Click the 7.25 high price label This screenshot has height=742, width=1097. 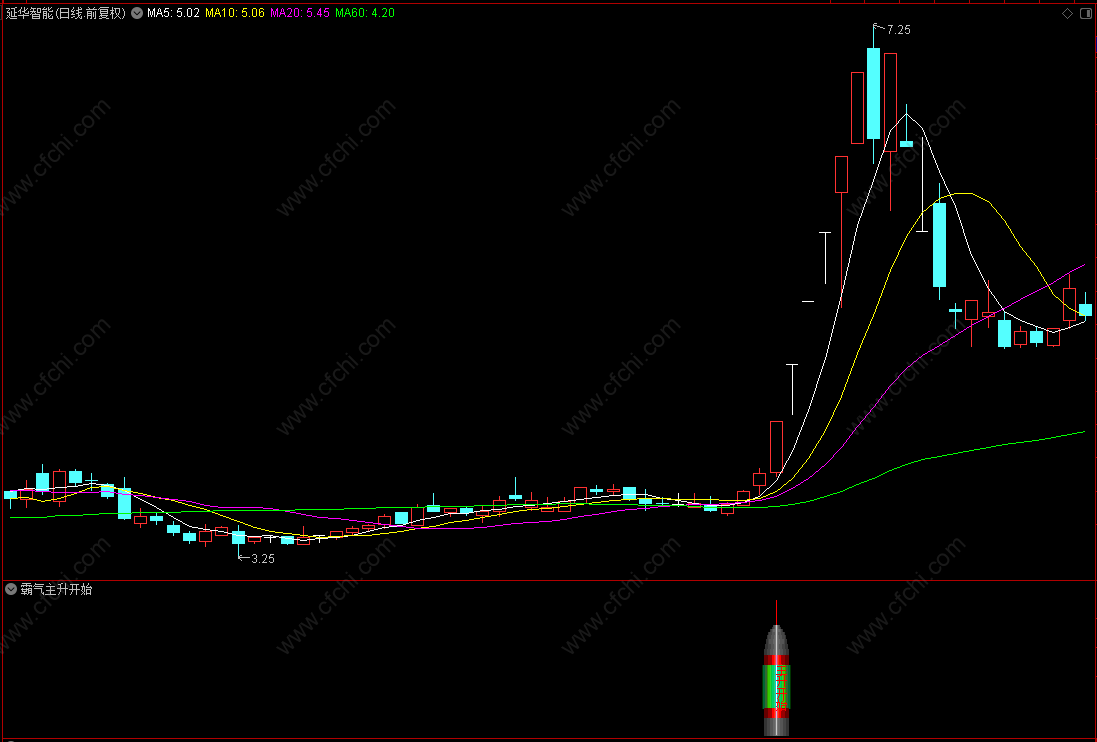coord(898,30)
